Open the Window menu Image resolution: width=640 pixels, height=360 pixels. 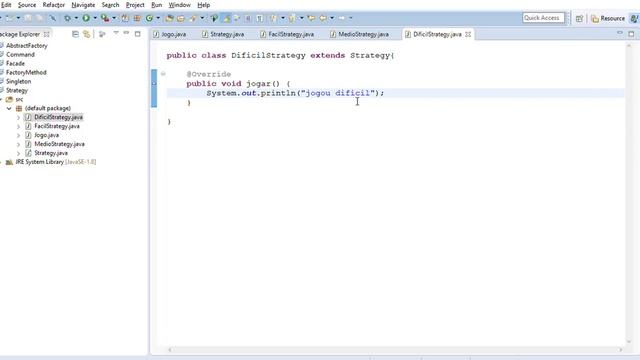[x=180, y=5]
